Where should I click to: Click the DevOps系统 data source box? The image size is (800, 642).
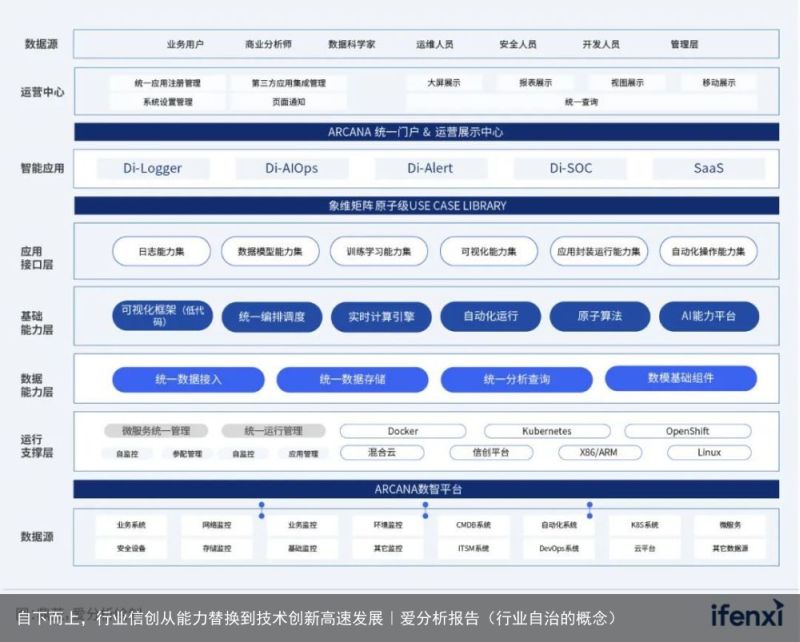click(559, 549)
